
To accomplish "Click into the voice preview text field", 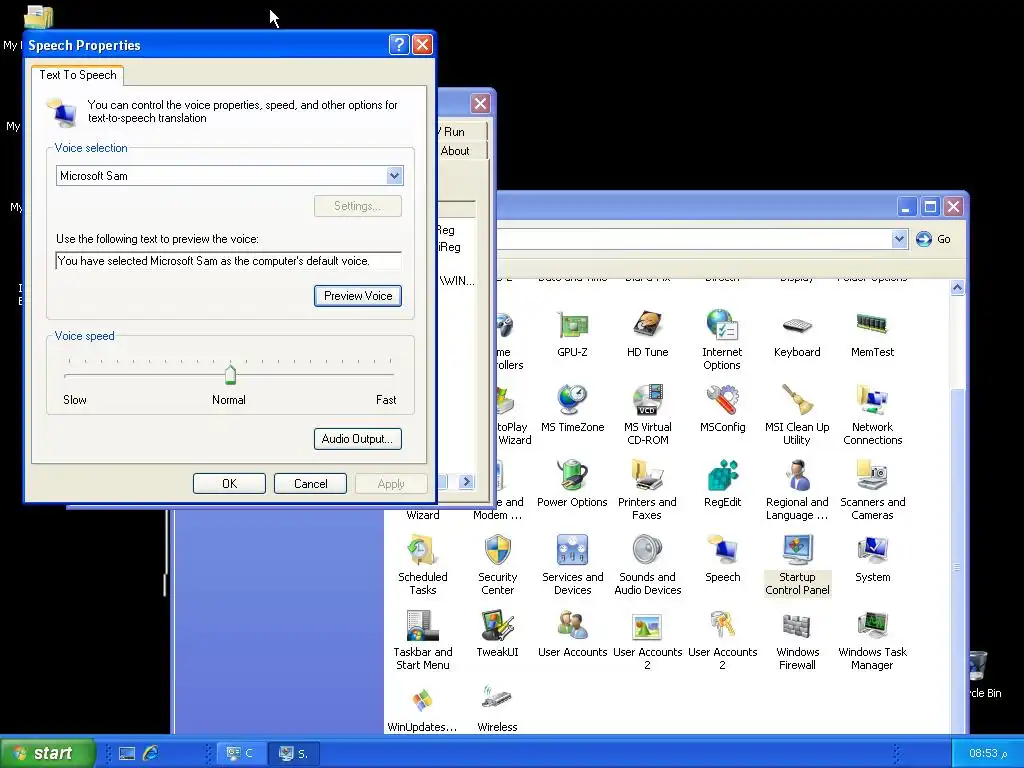I will pos(229,261).
